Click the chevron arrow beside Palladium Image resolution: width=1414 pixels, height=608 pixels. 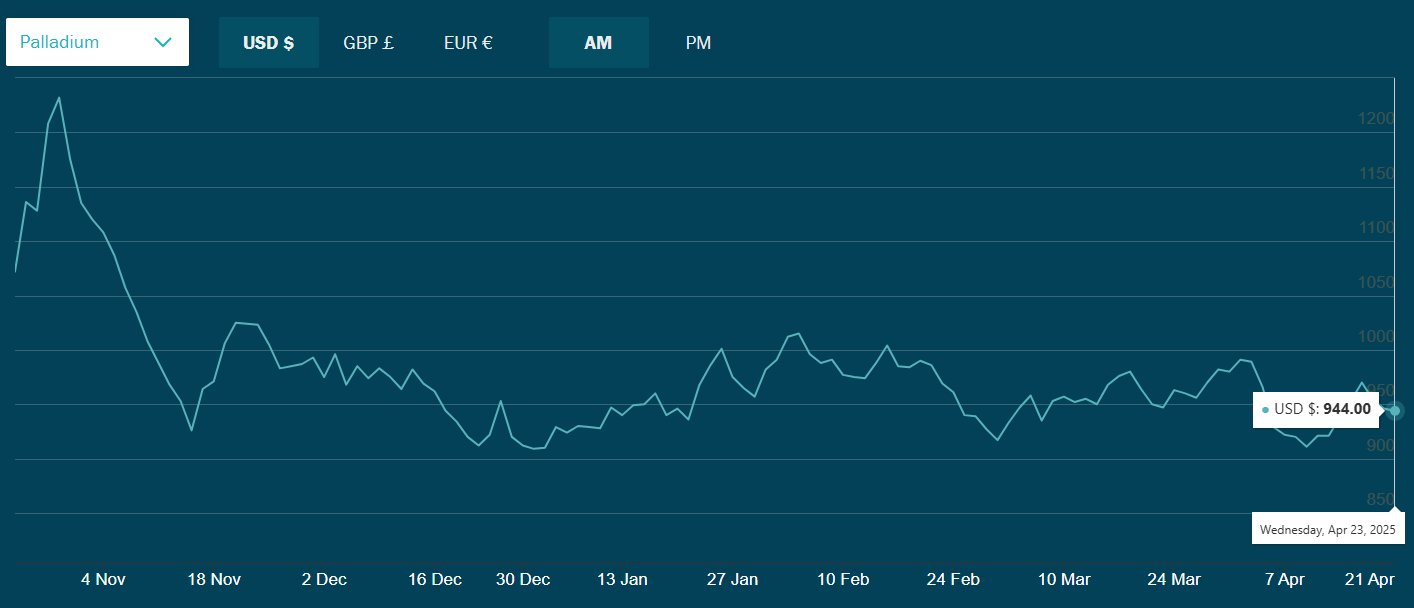[164, 42]
